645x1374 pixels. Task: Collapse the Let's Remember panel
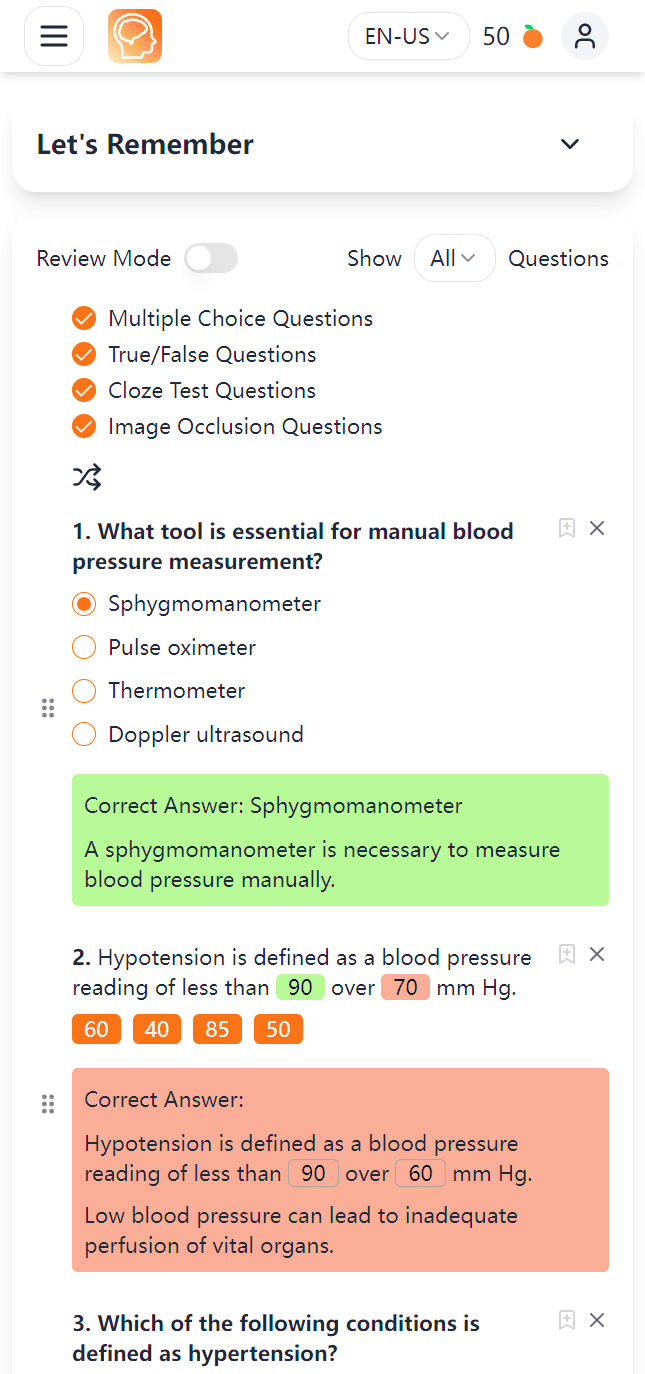(570, 144)
